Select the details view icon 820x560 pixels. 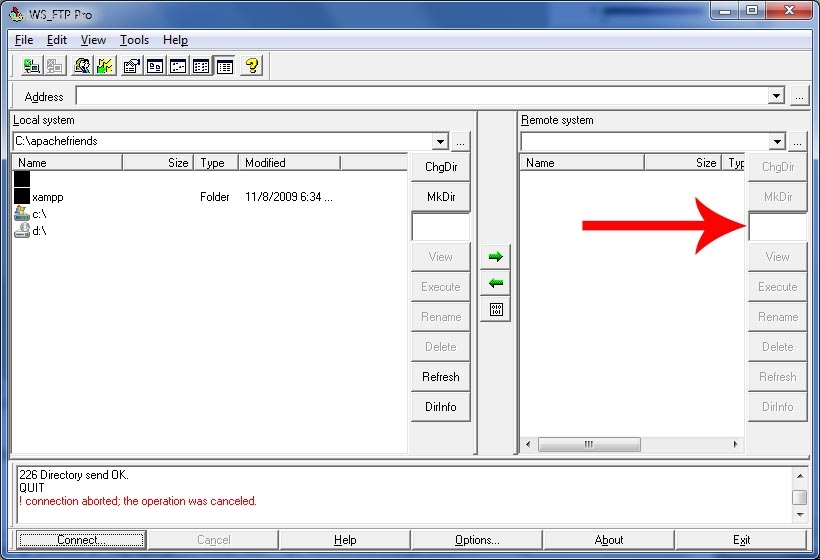pyautogui.click(x=224, y=66)
